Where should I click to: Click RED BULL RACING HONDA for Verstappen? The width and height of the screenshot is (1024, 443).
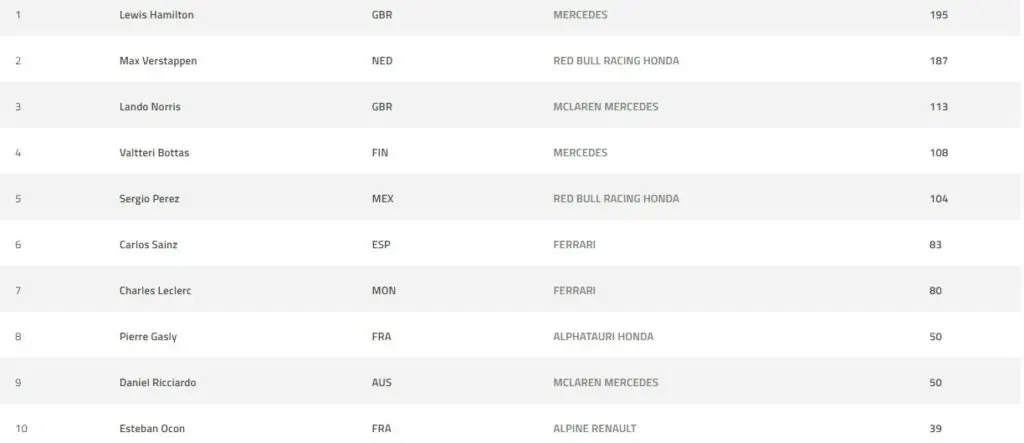[616, 61]
